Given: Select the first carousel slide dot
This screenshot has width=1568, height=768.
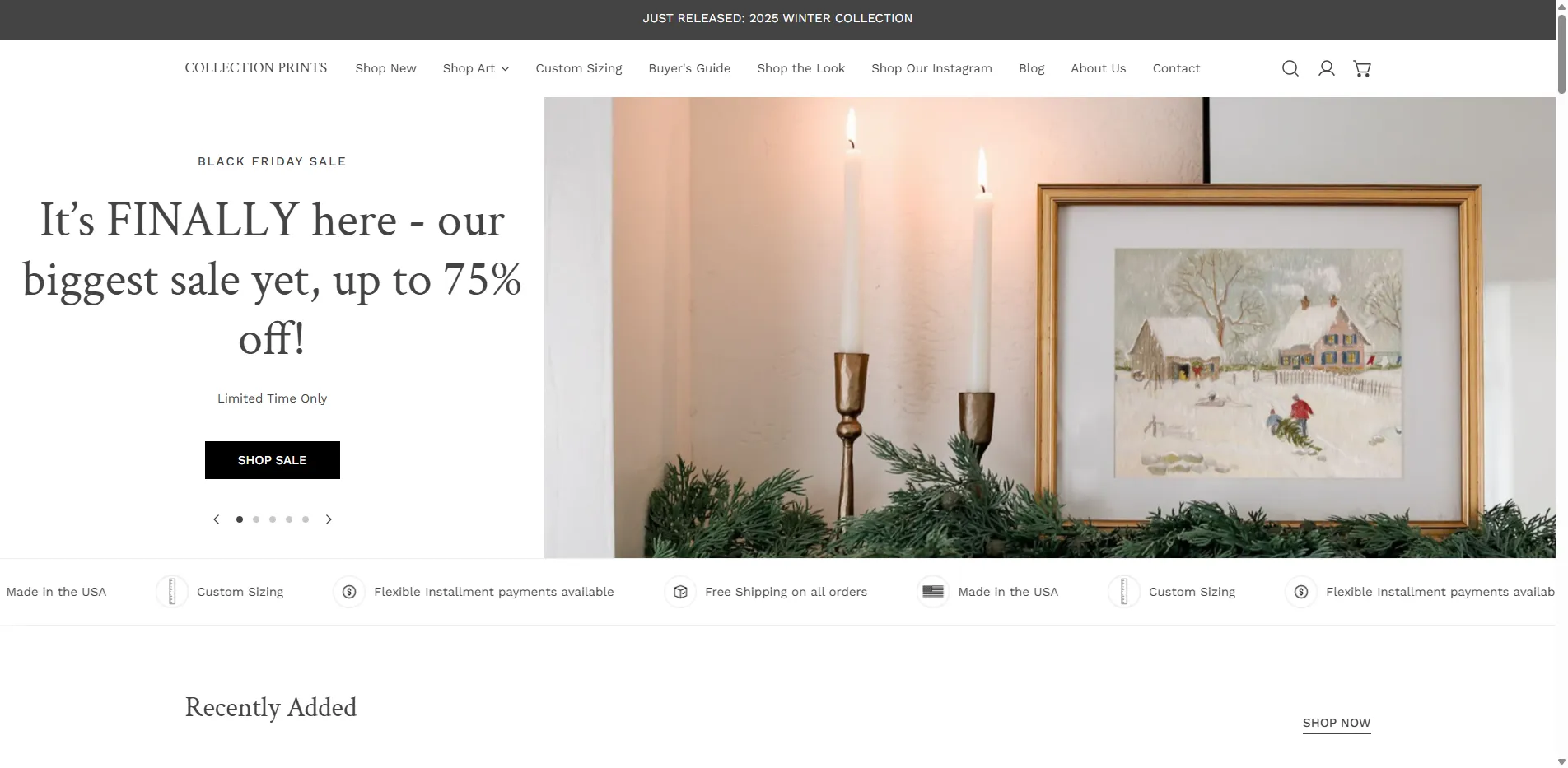Looking at the screenshot, I should pyautogui.click(x=240, y=519).
